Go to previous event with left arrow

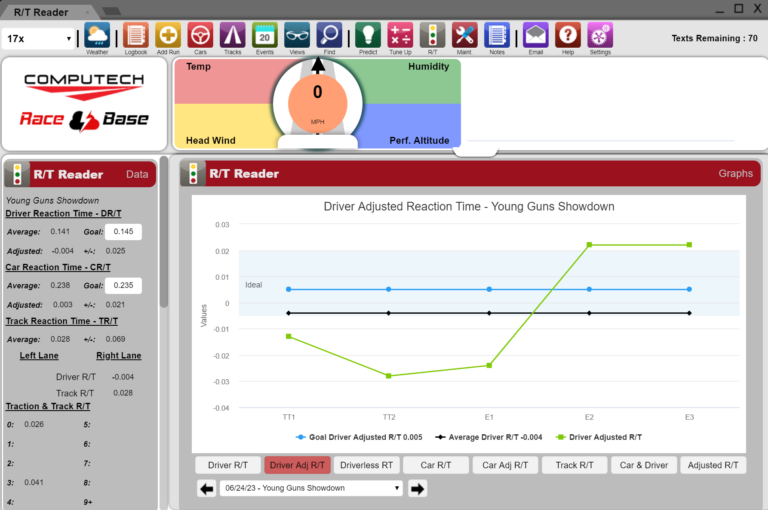(x=207, y=488)
